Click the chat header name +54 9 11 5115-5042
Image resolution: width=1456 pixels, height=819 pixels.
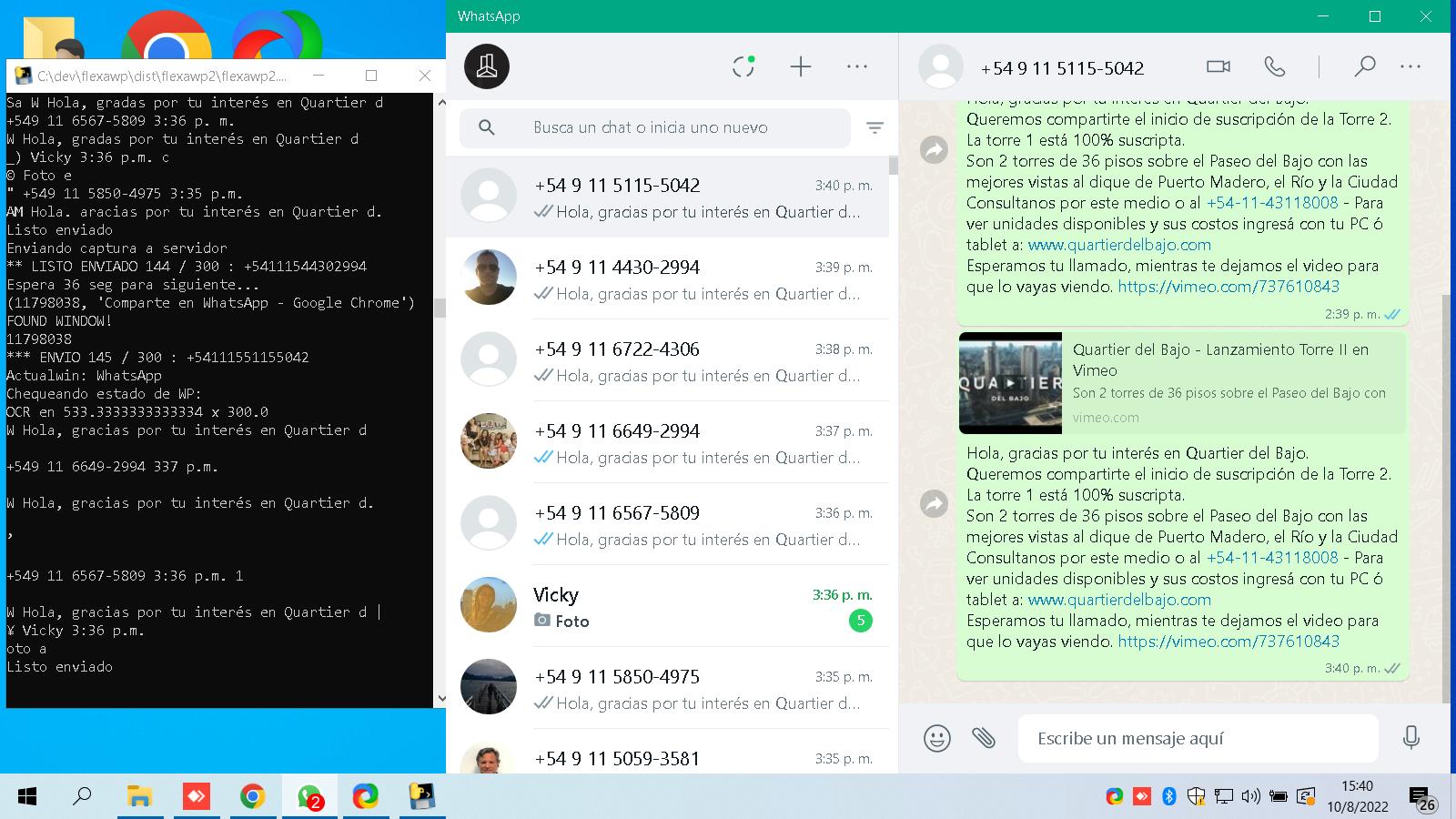1062,68
